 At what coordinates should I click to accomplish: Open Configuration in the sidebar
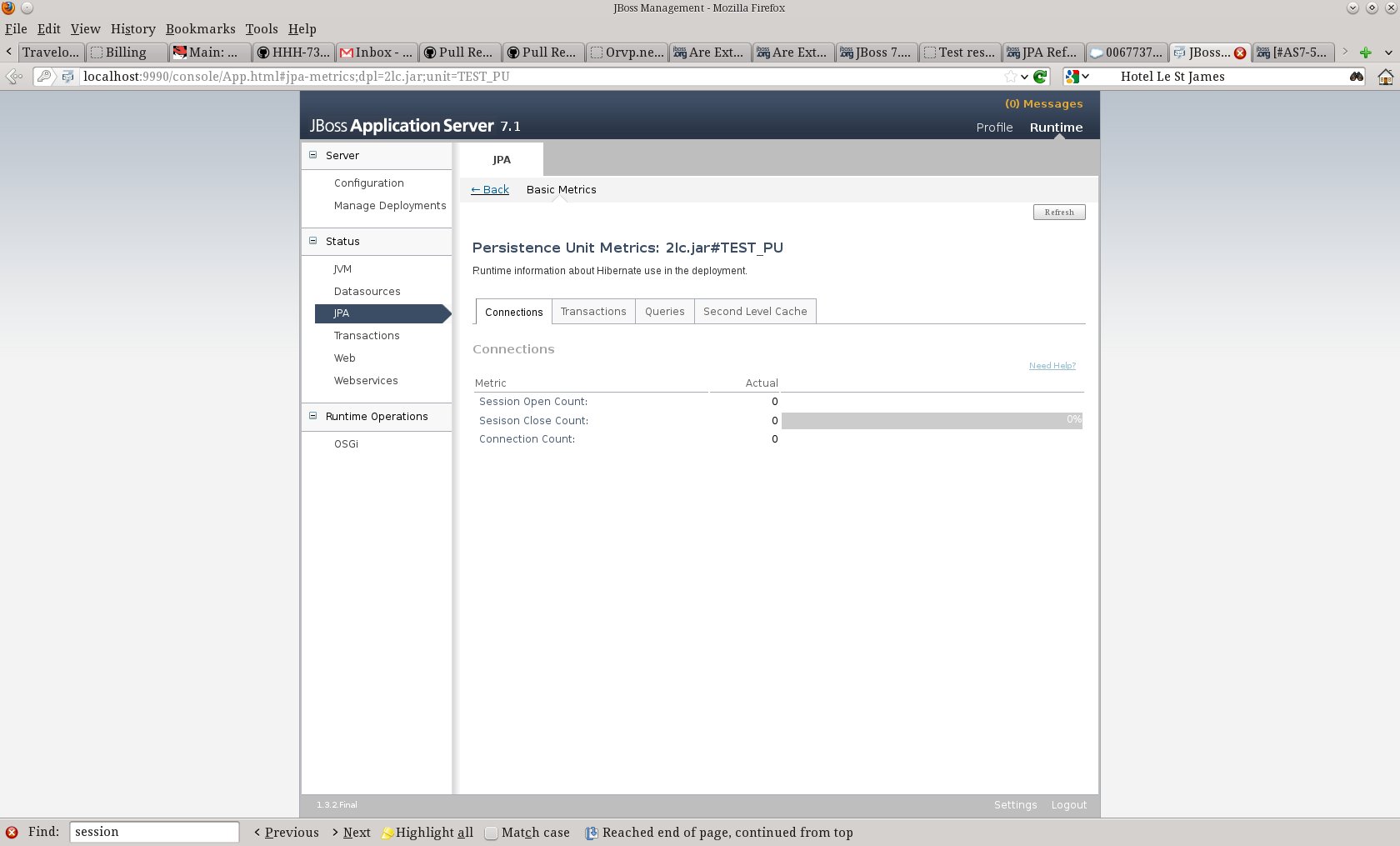click(369, 183)
